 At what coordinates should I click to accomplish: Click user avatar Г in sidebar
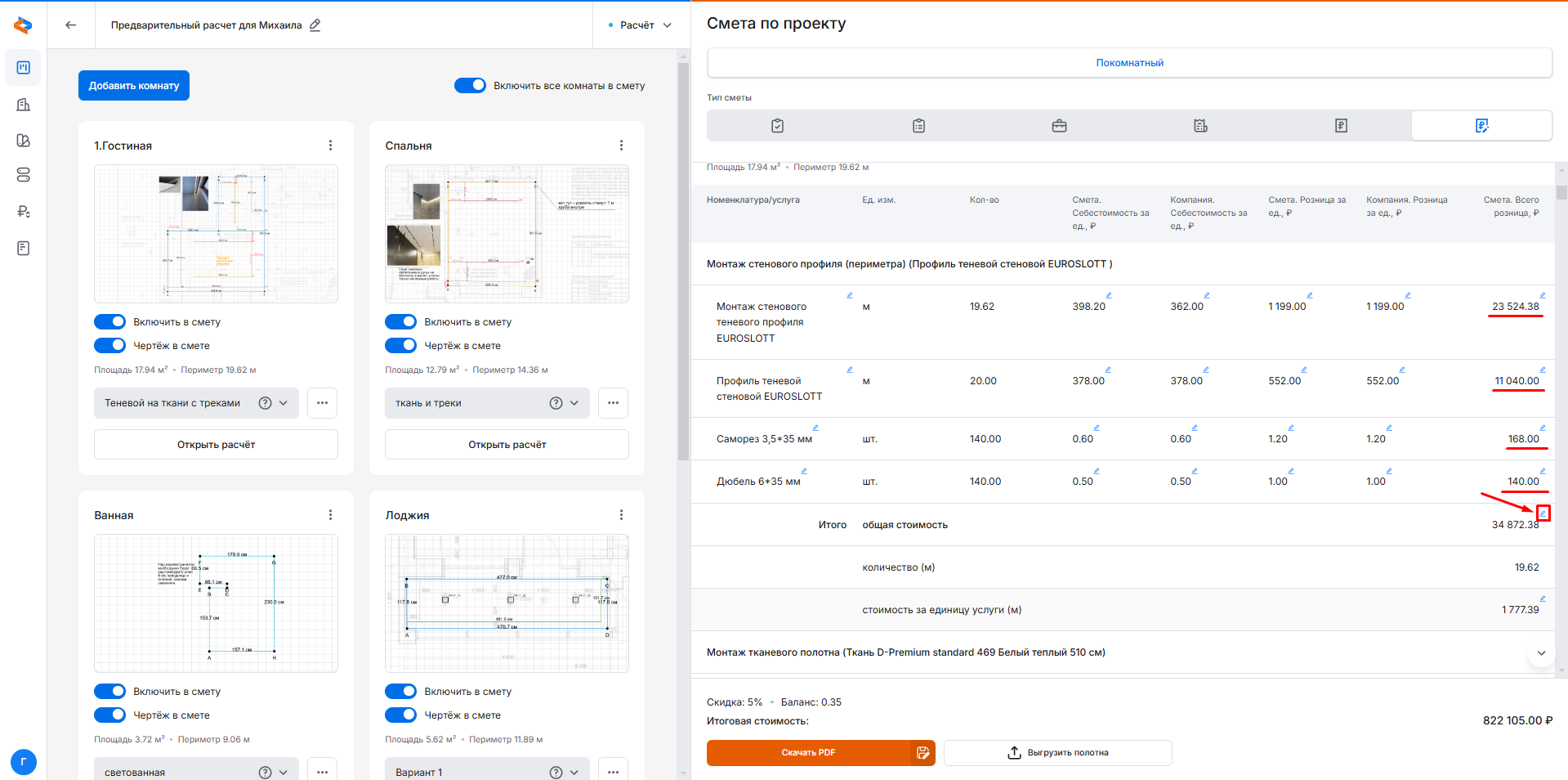pyautogui.click(x=24, y=763)
